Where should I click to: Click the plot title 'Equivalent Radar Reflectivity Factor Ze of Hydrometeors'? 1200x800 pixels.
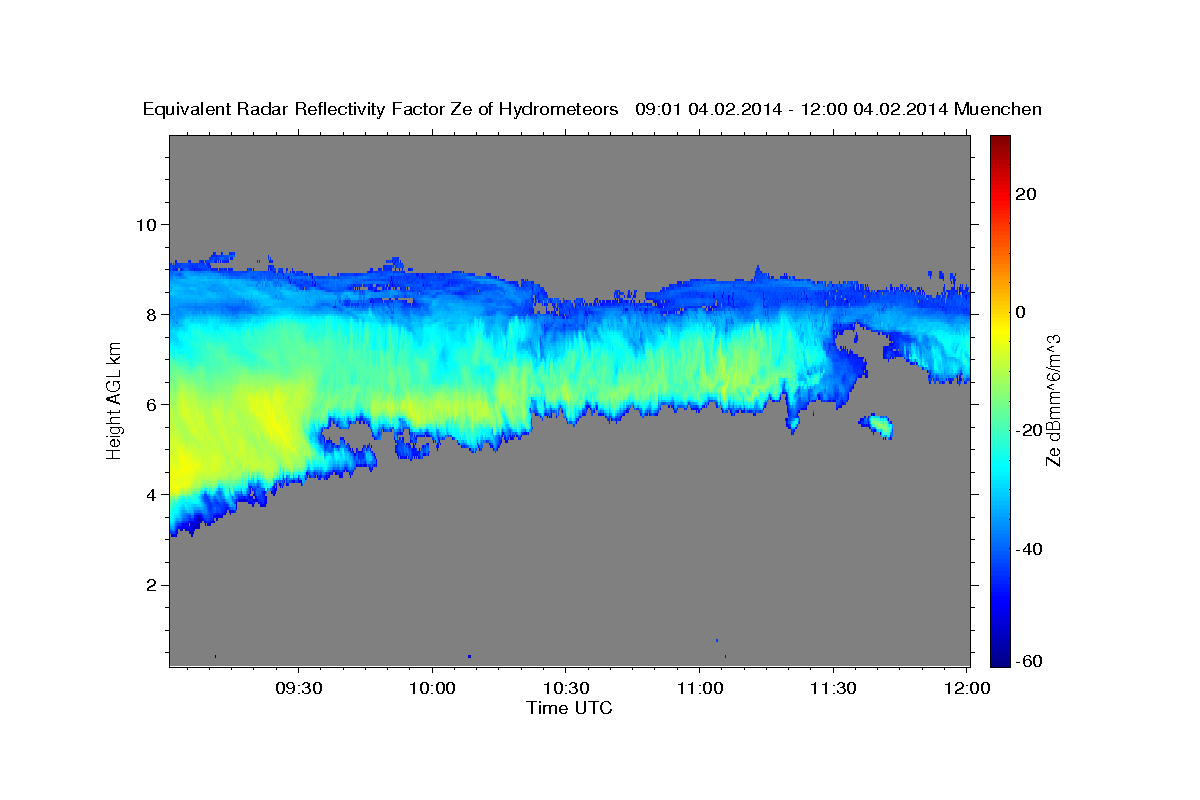click(381, 109)
